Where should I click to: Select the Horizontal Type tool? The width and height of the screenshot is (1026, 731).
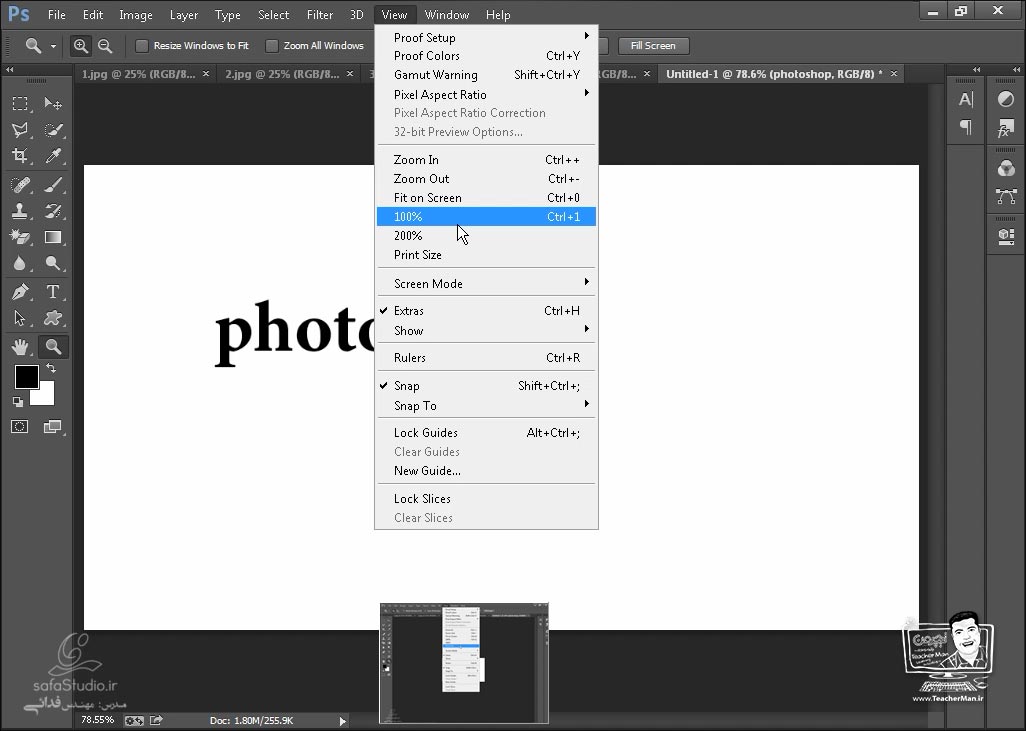[x=53, y=292]
